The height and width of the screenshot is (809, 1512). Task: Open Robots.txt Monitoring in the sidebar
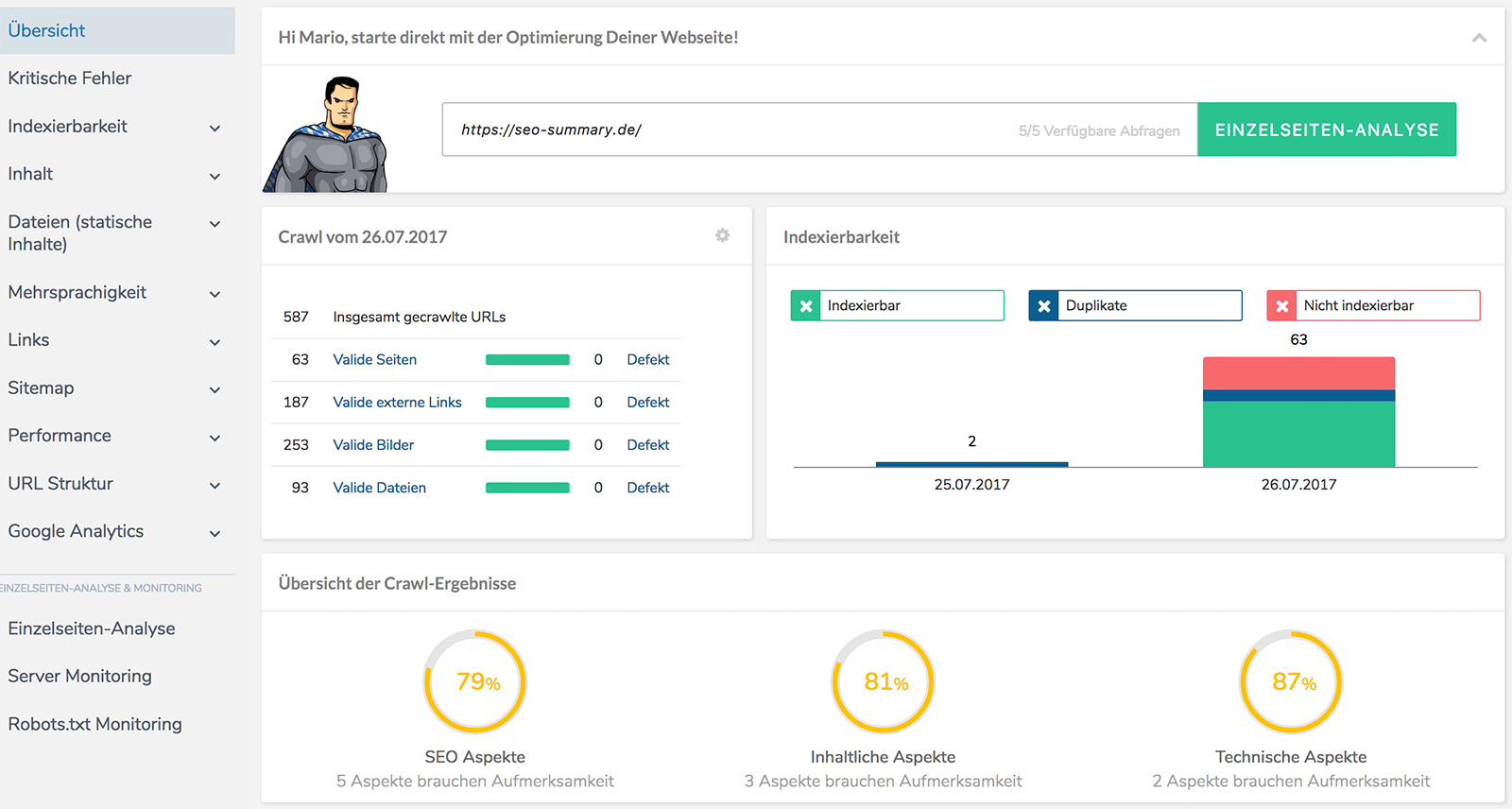[x=94, y=724]
